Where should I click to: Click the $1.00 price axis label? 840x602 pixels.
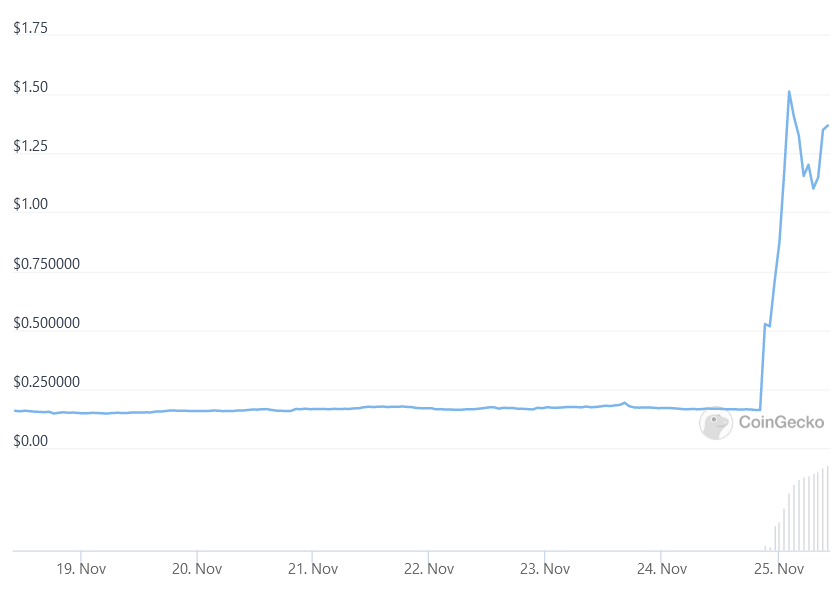31,204
